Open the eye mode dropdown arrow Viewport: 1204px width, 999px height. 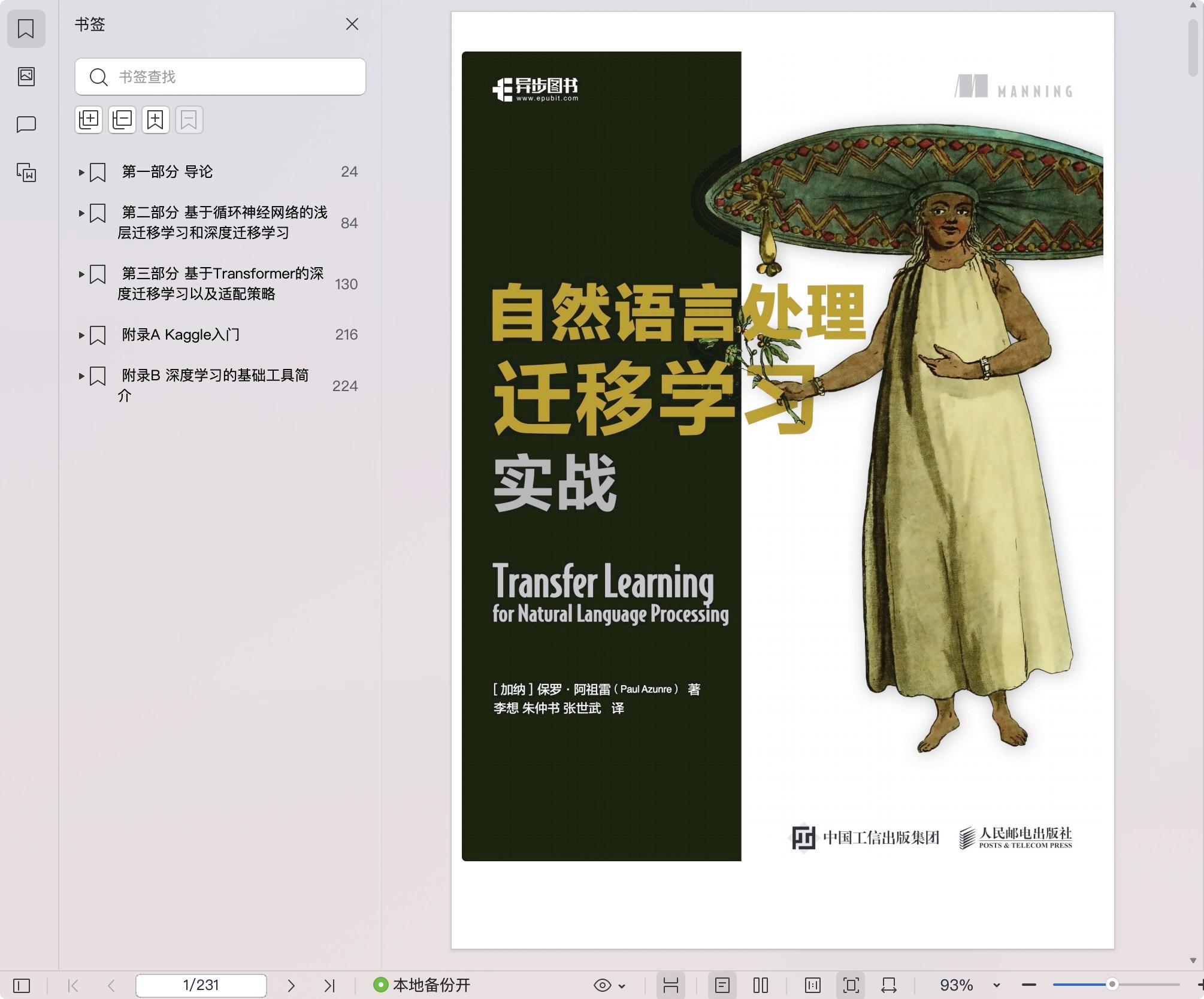coord(622,986)
